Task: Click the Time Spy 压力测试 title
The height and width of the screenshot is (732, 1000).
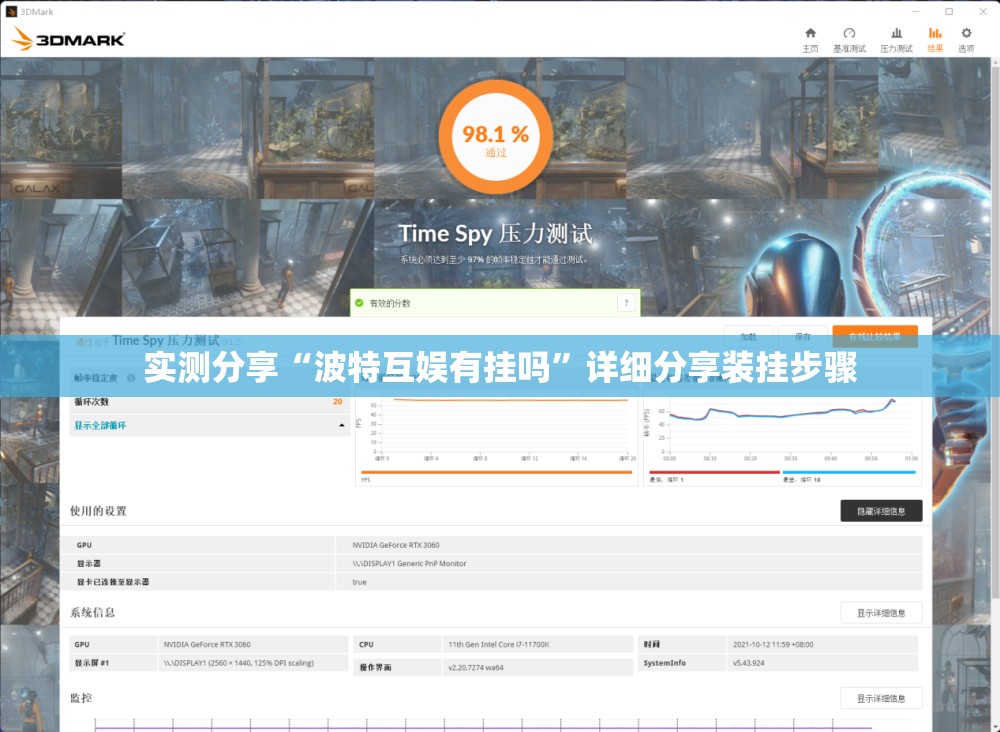Action: coord(496,233)
